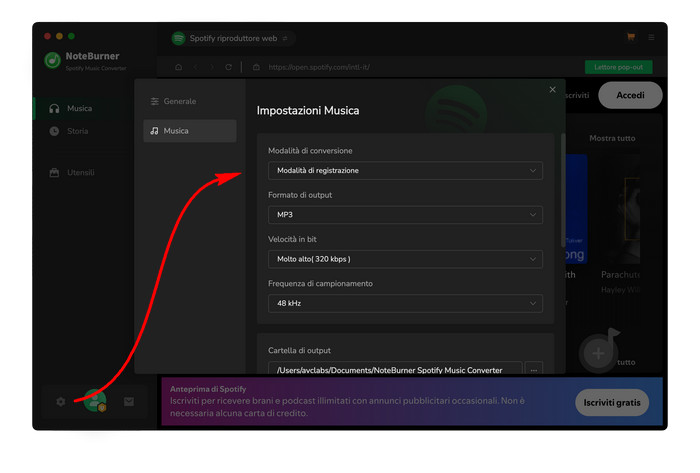The width and height of the screenshot is (700, 473).
Task: Click the switch icon beside Spotify riproduttore web
Action: pyautogui.click(x=285, y=38)
